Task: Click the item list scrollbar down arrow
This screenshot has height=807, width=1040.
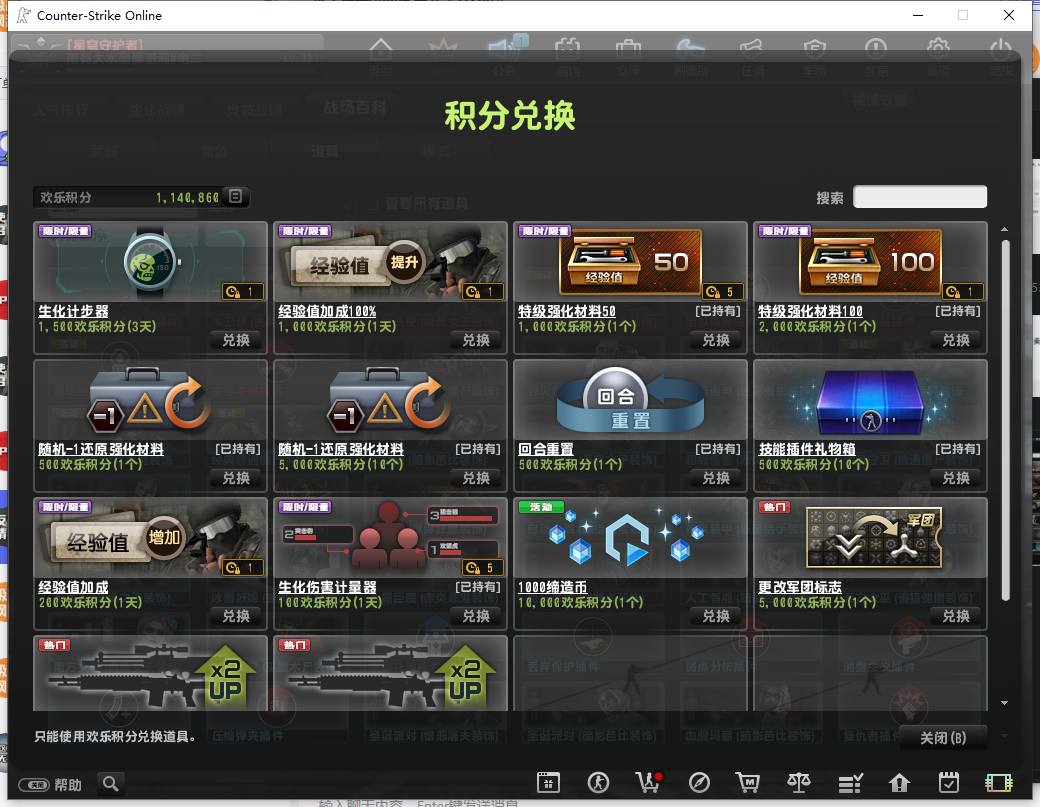Action: pyautogui.click(x=1005, y=703)
